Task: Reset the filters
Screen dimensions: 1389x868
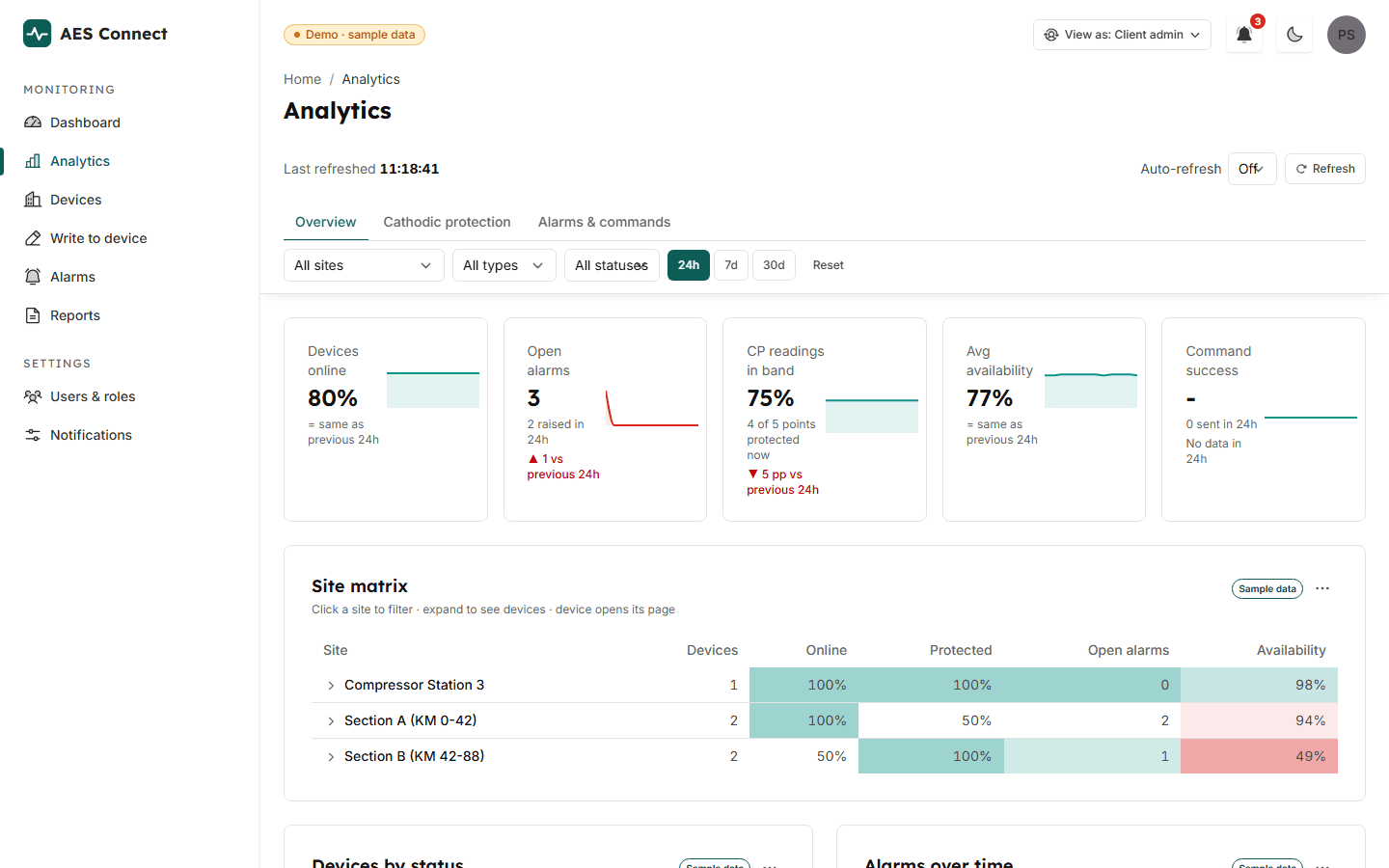Action: pyautogui.click(x=828, y=265)
